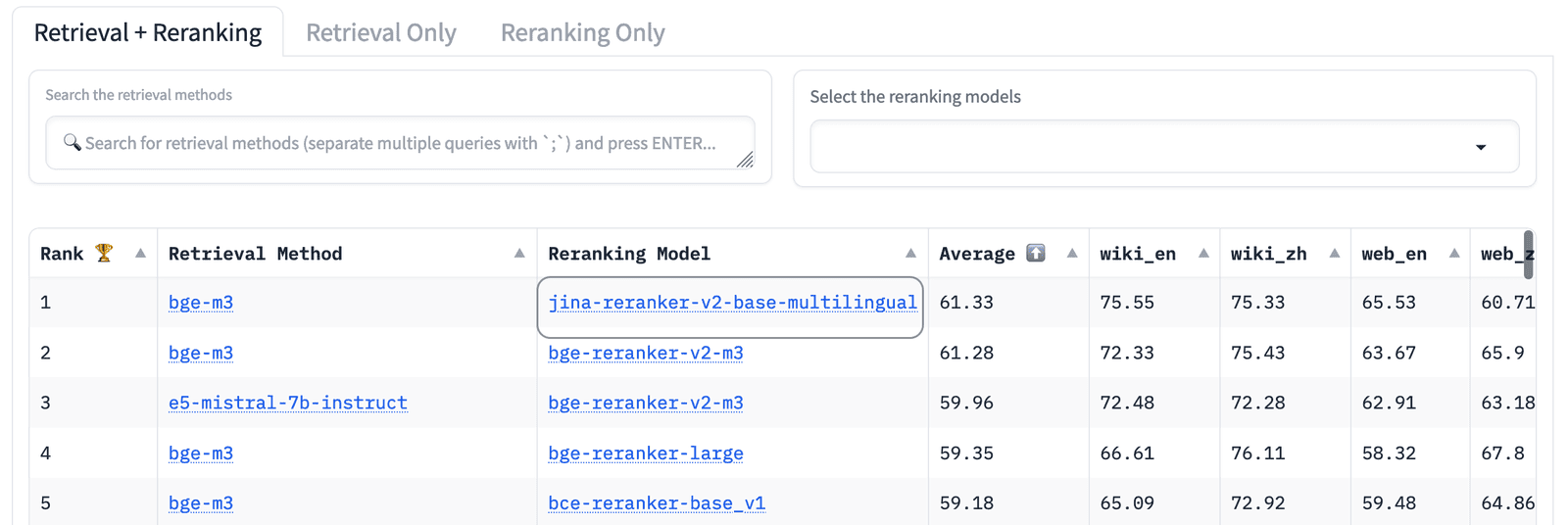This screenshot has width=1568, height=525.
Task: Open the Reranking Only tab
Action: point(583,32)
